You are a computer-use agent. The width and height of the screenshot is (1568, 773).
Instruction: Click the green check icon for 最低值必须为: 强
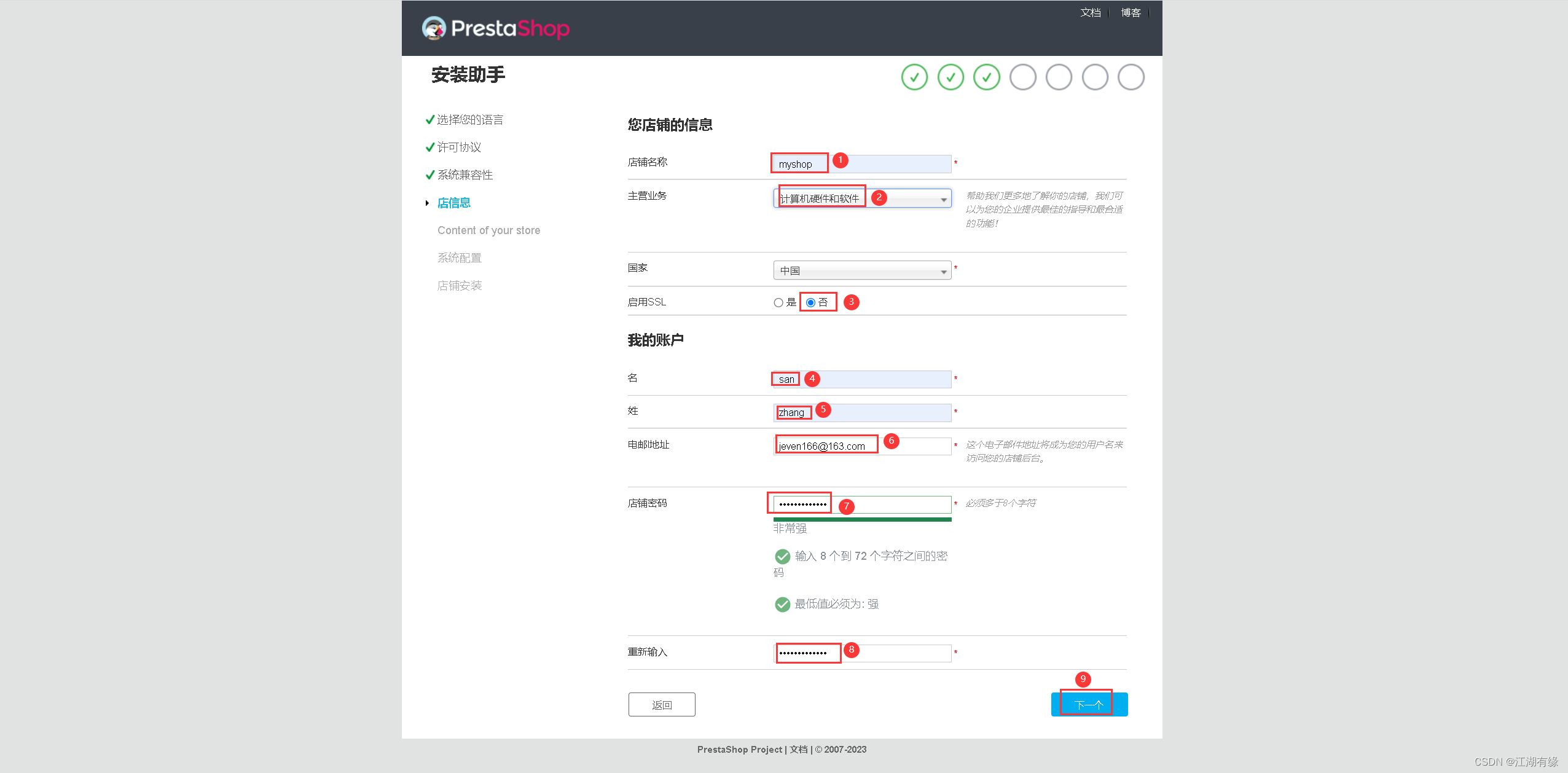pyautogui.click(x=782, y=605)
